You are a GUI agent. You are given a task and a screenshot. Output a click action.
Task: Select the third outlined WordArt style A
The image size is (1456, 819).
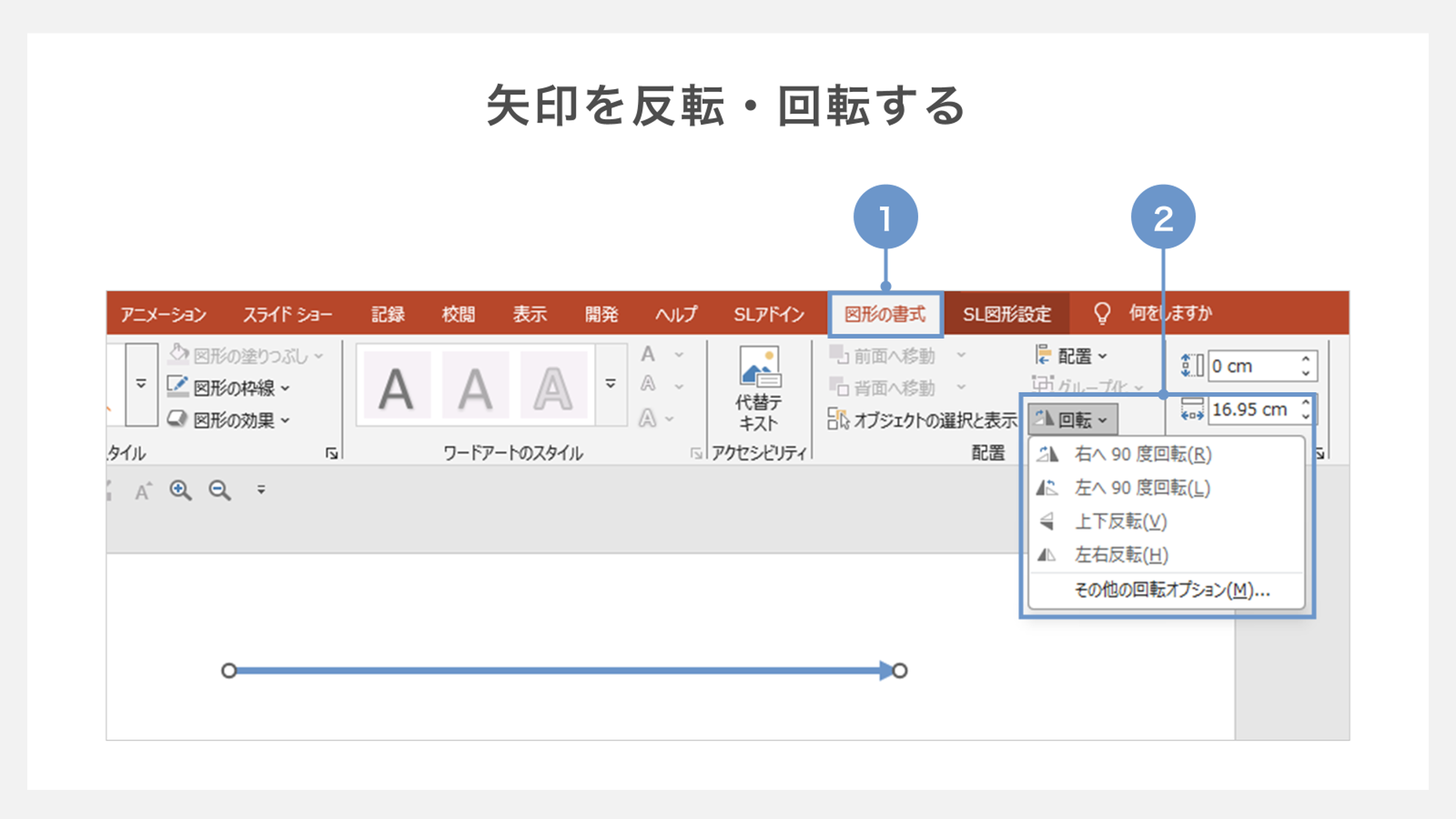(x=553, y=385)
